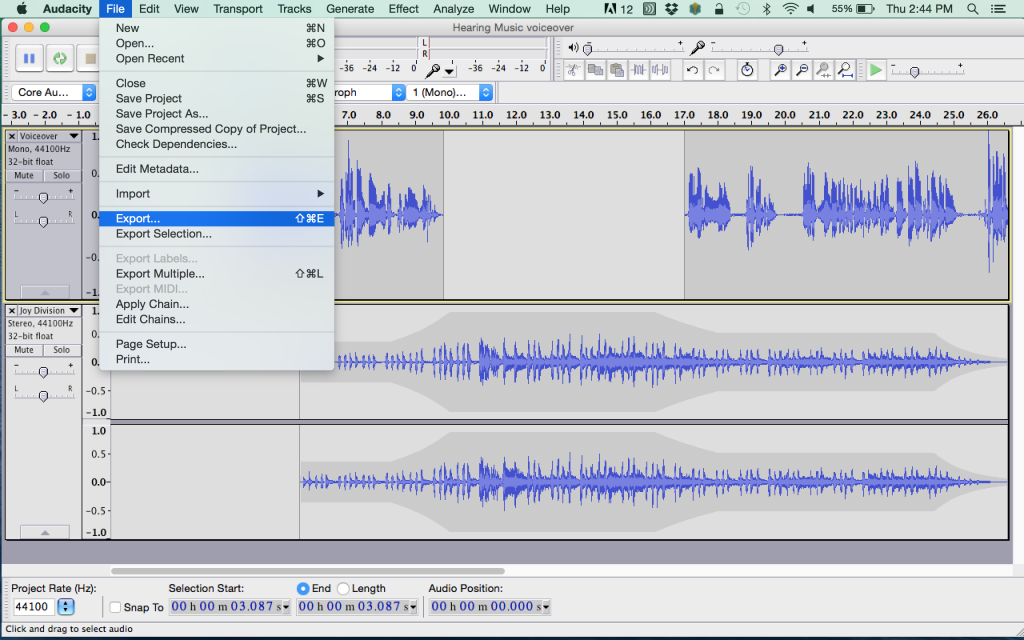
Task: Choose Export Selection... menu item
Action: tap(217, 234)
